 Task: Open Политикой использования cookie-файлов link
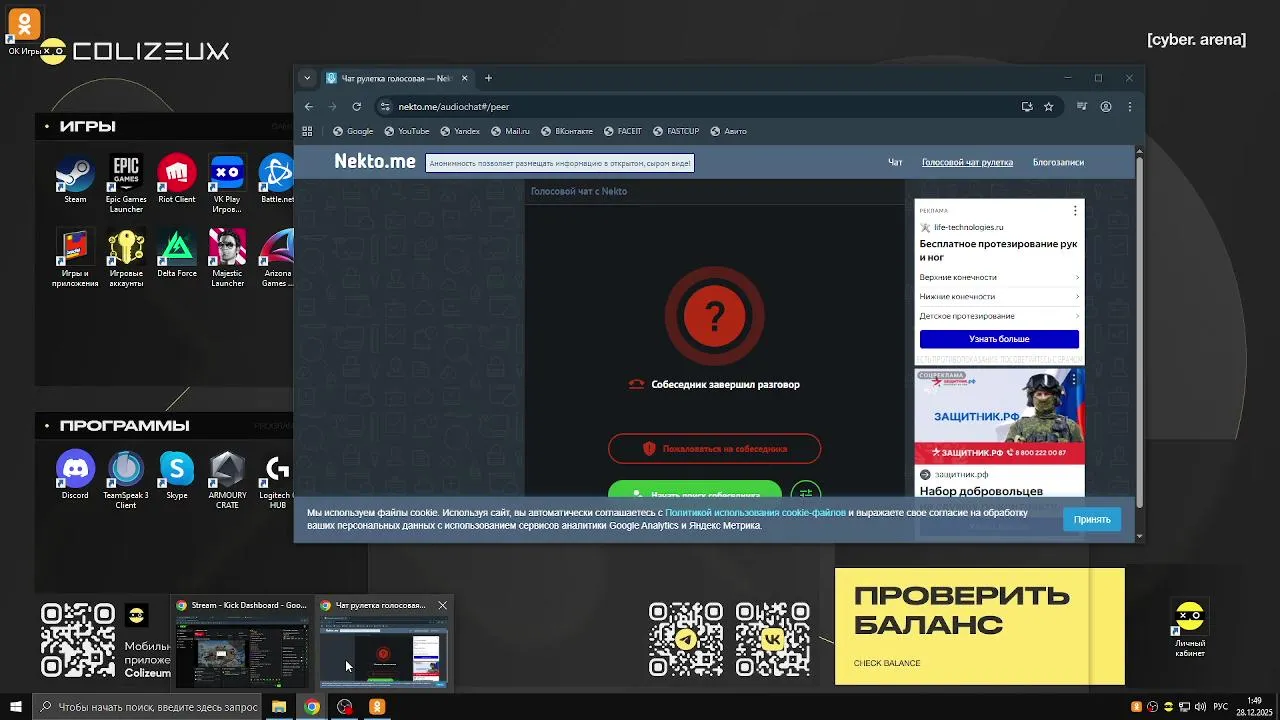click(x=756, y=513)
